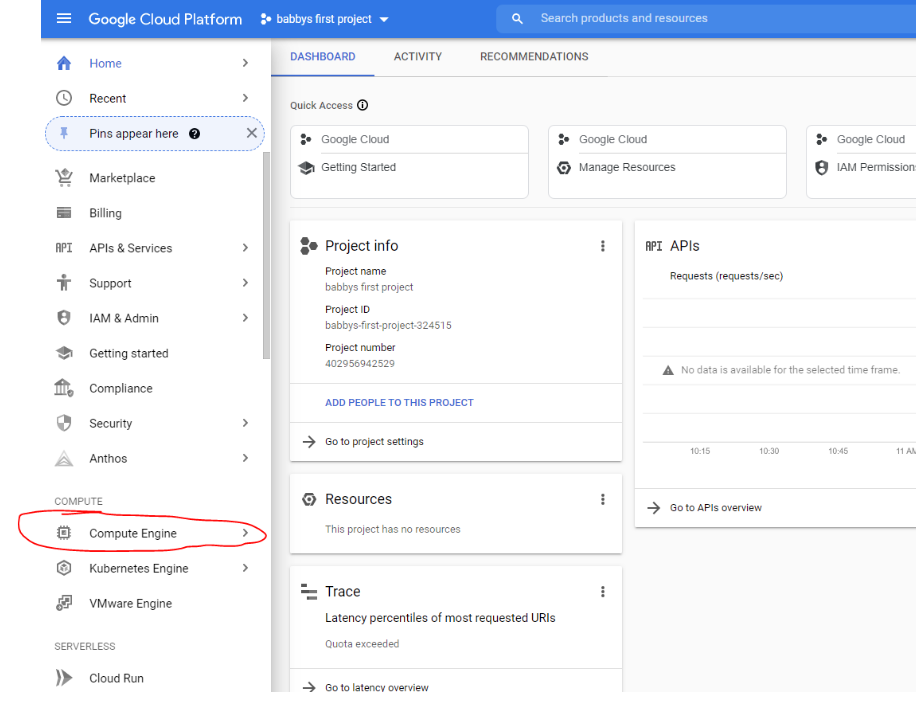Click the IAM & Admin shield icon

tap(64, 318)
